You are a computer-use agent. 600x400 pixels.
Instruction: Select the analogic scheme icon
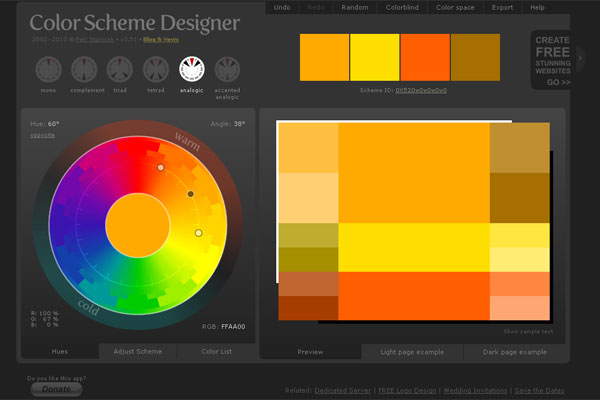tap(191, 70)
